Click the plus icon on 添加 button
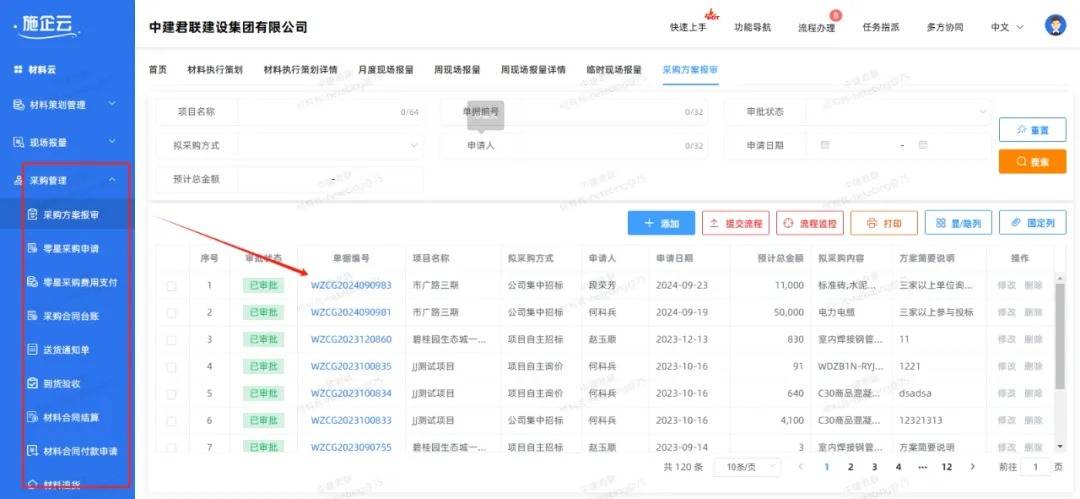 point(649,223)
